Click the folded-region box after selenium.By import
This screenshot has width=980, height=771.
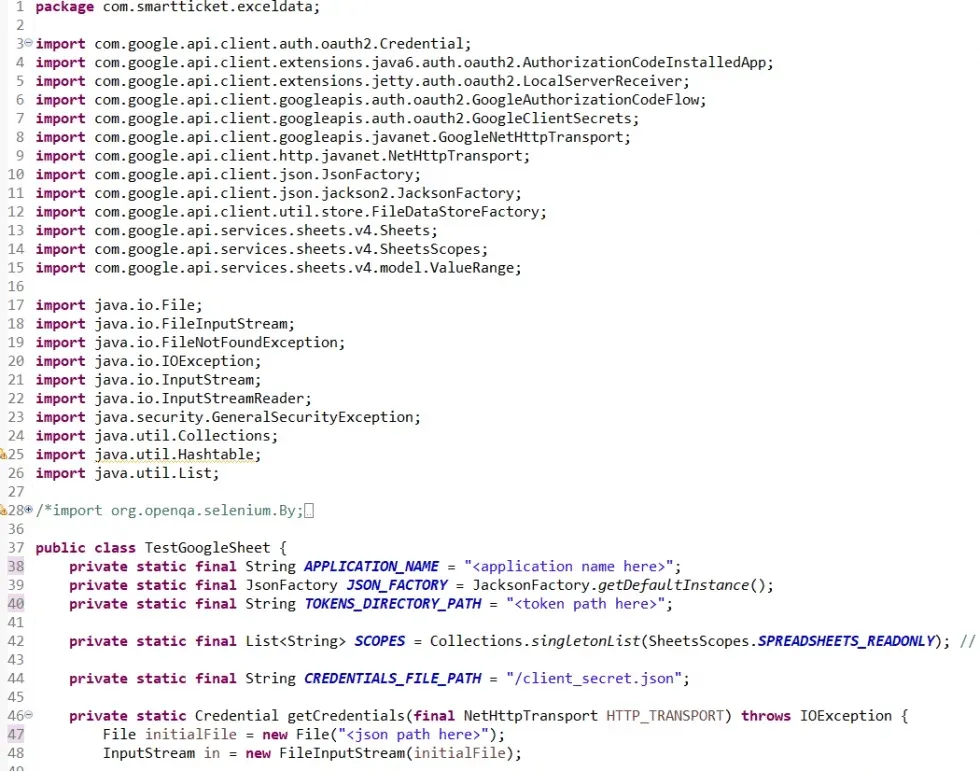(309, 510)
